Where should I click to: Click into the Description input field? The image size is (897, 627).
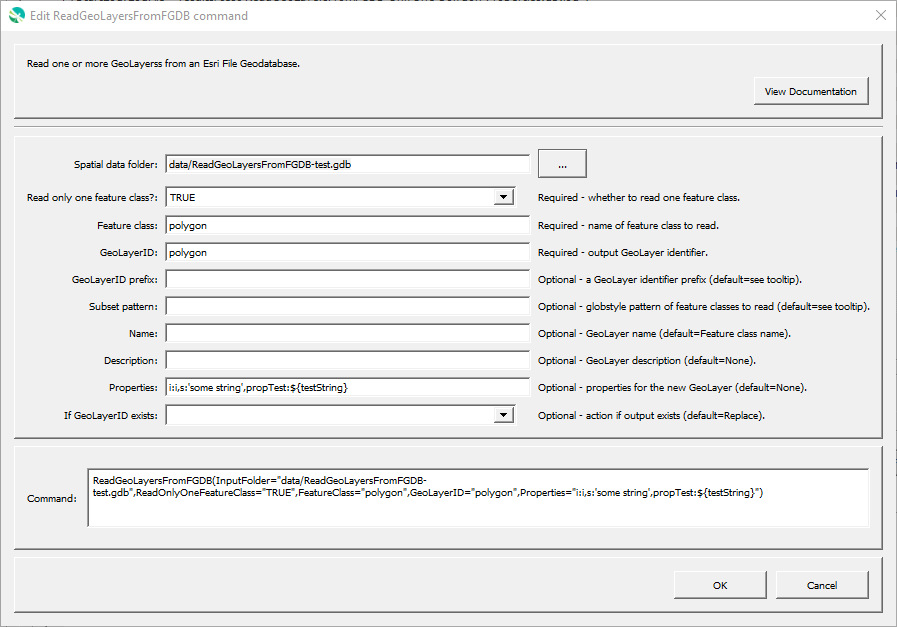click(x=348, y=360)
